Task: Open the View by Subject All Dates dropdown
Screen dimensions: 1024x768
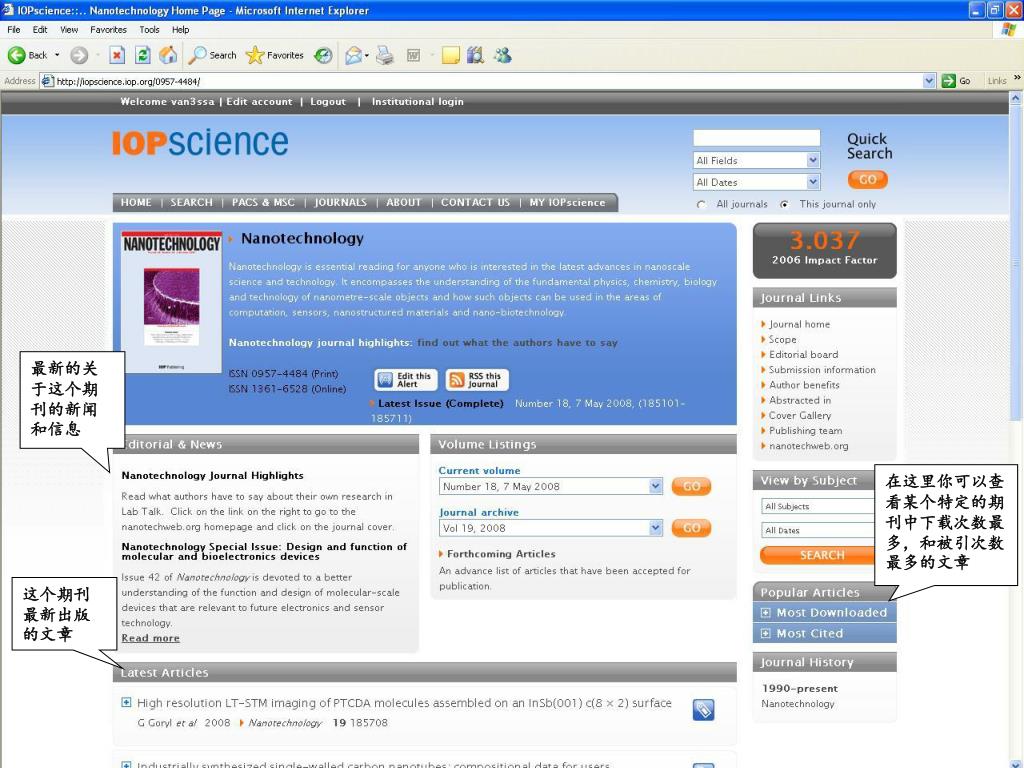Action: 818,530
